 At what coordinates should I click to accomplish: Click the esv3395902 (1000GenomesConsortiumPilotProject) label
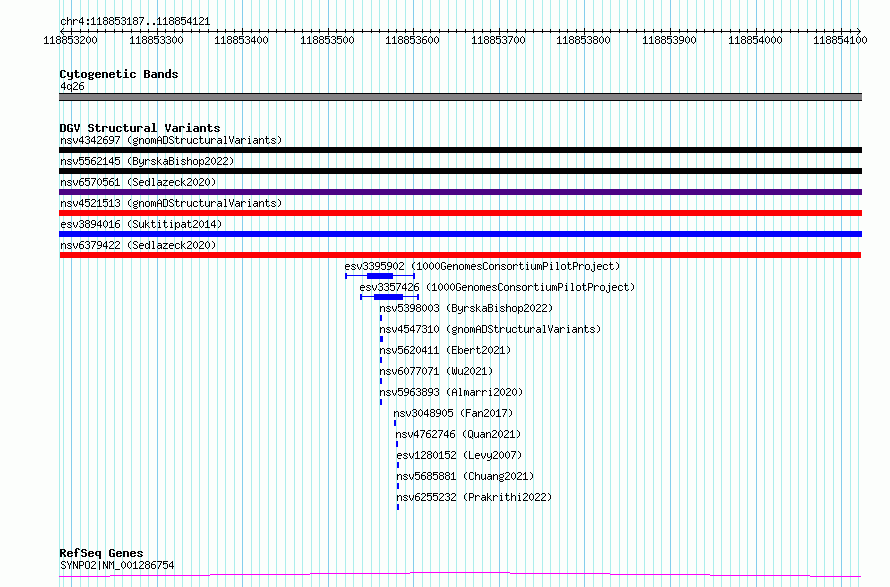coord(482,266)
